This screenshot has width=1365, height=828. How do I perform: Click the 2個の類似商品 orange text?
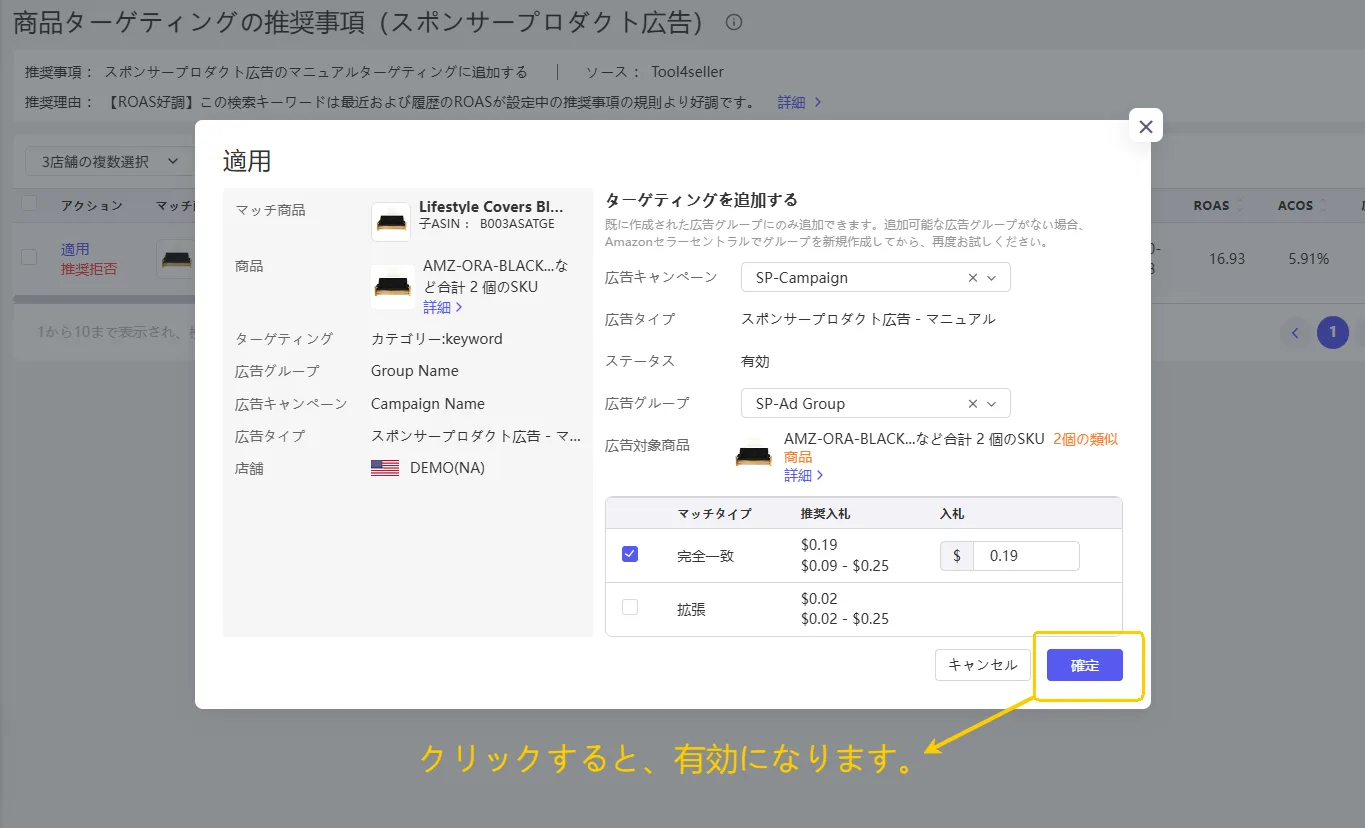tap(952, 448)
